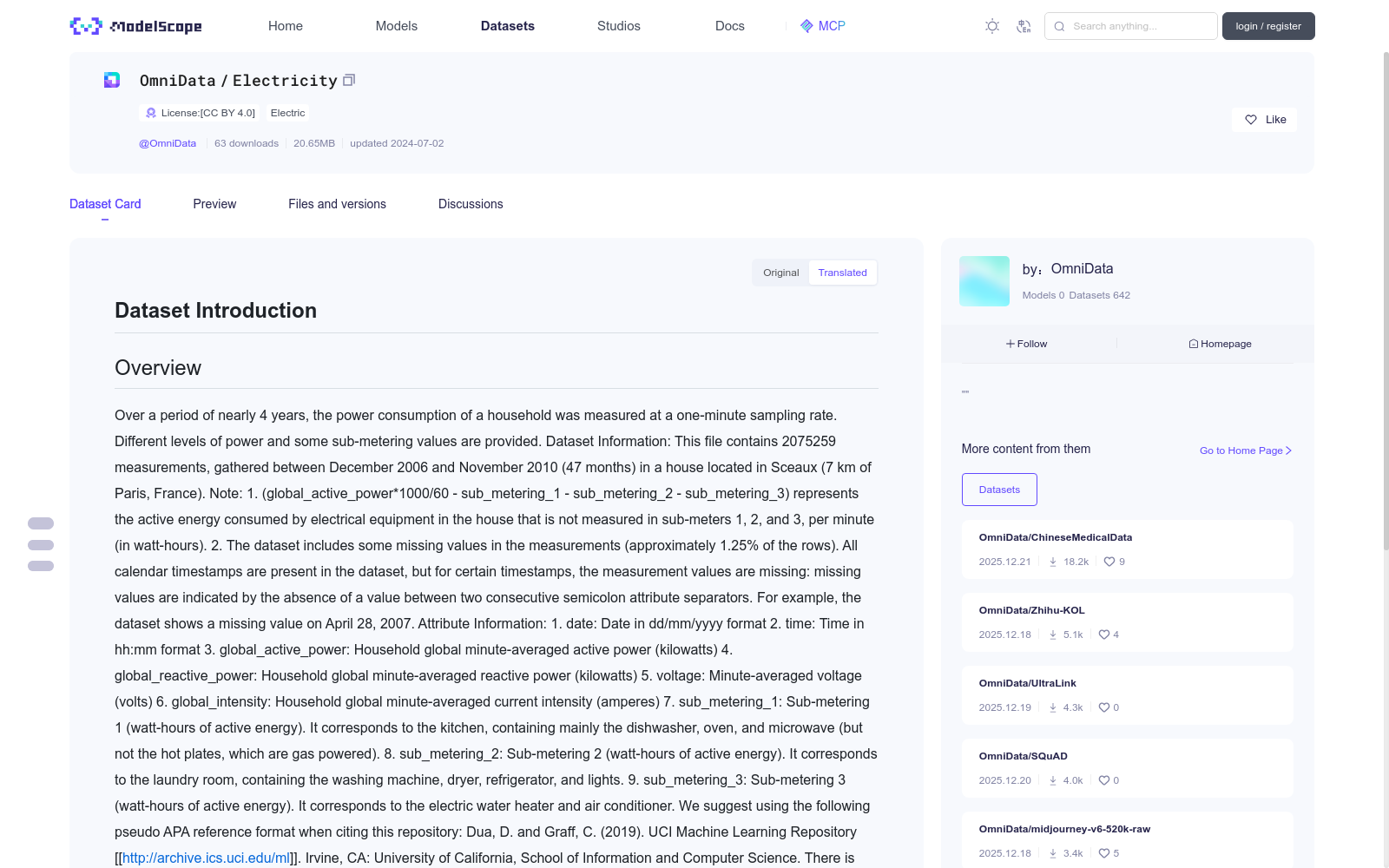The width and height of the screenshot is (1389, 868).
Task: Click the 2025.12.21 date on ChineseMedicalData card
Action: pos(1005,562)
